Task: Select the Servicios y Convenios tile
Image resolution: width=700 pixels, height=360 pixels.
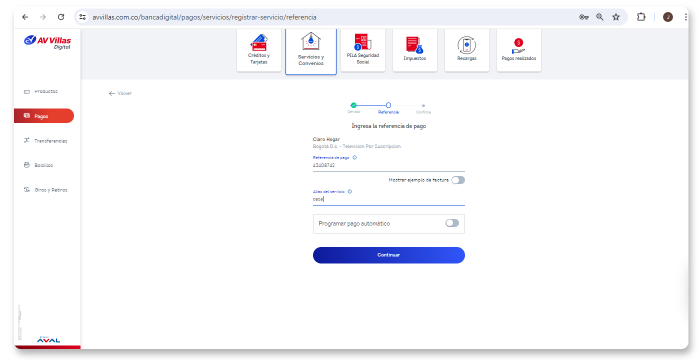Action: coord(311,51)
